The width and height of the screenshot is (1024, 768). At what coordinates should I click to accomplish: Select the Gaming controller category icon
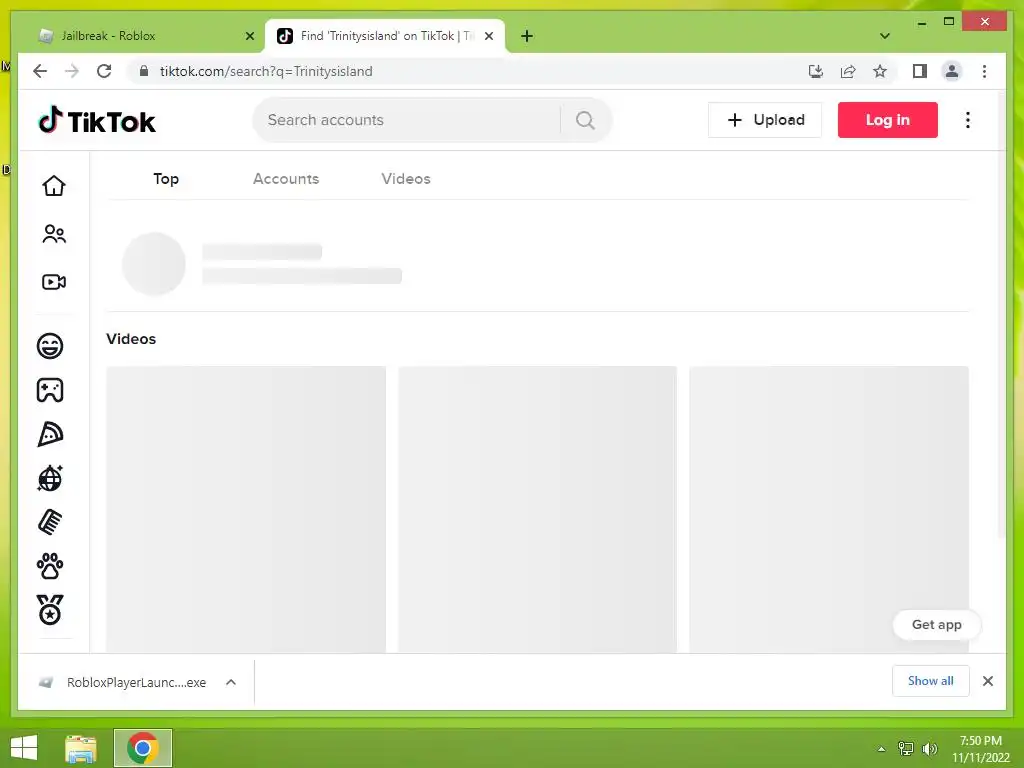50,391
